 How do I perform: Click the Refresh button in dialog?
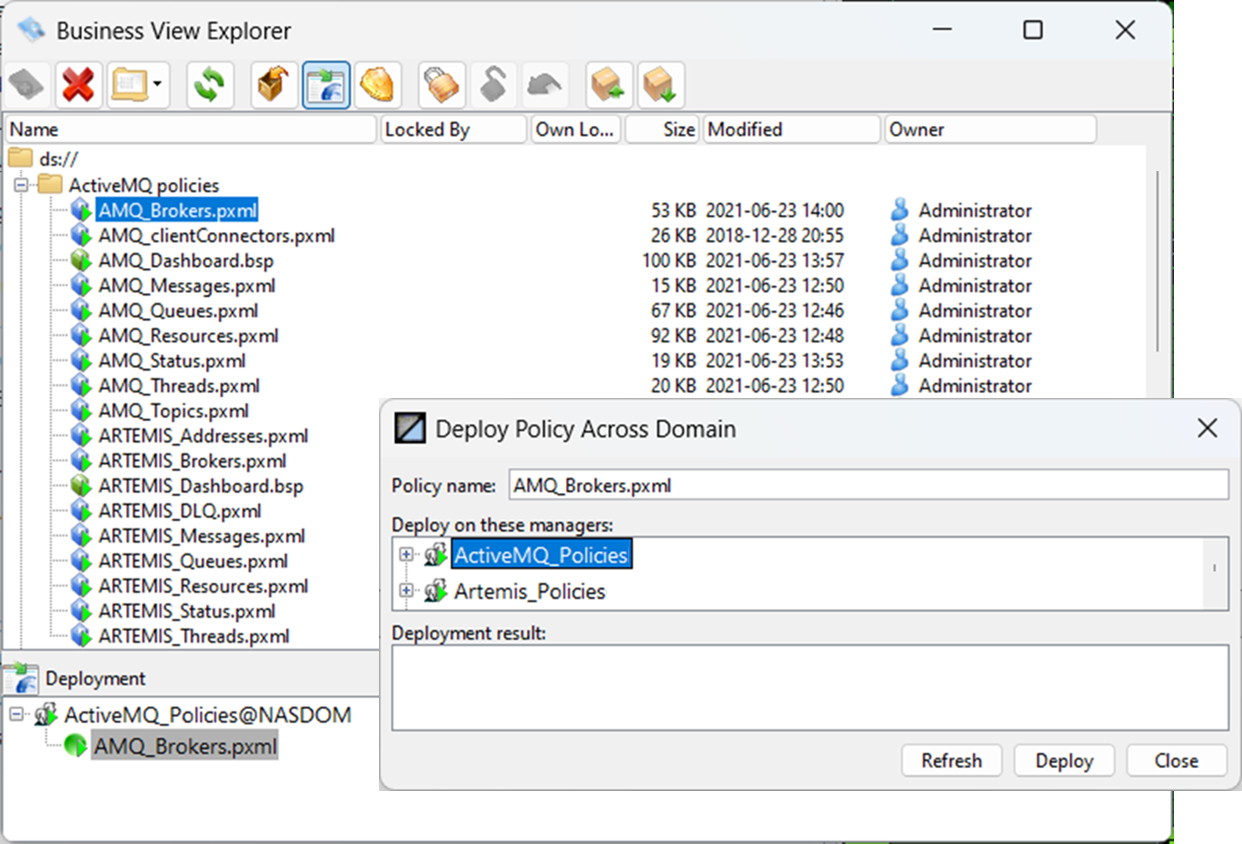[x=951, y=760]
